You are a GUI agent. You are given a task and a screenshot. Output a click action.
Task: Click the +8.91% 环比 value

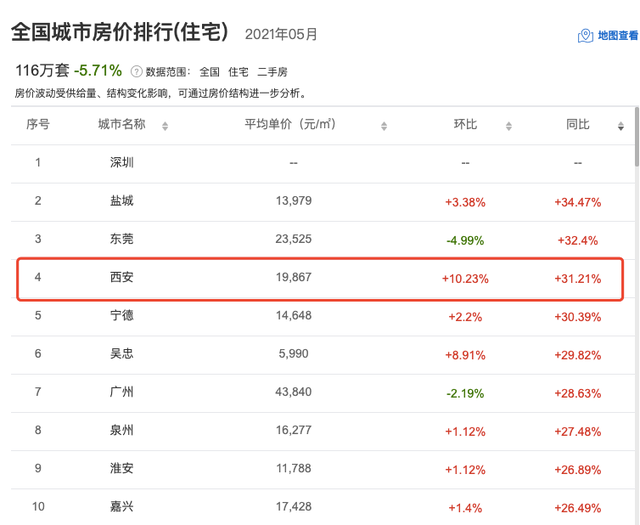point(465,355)
